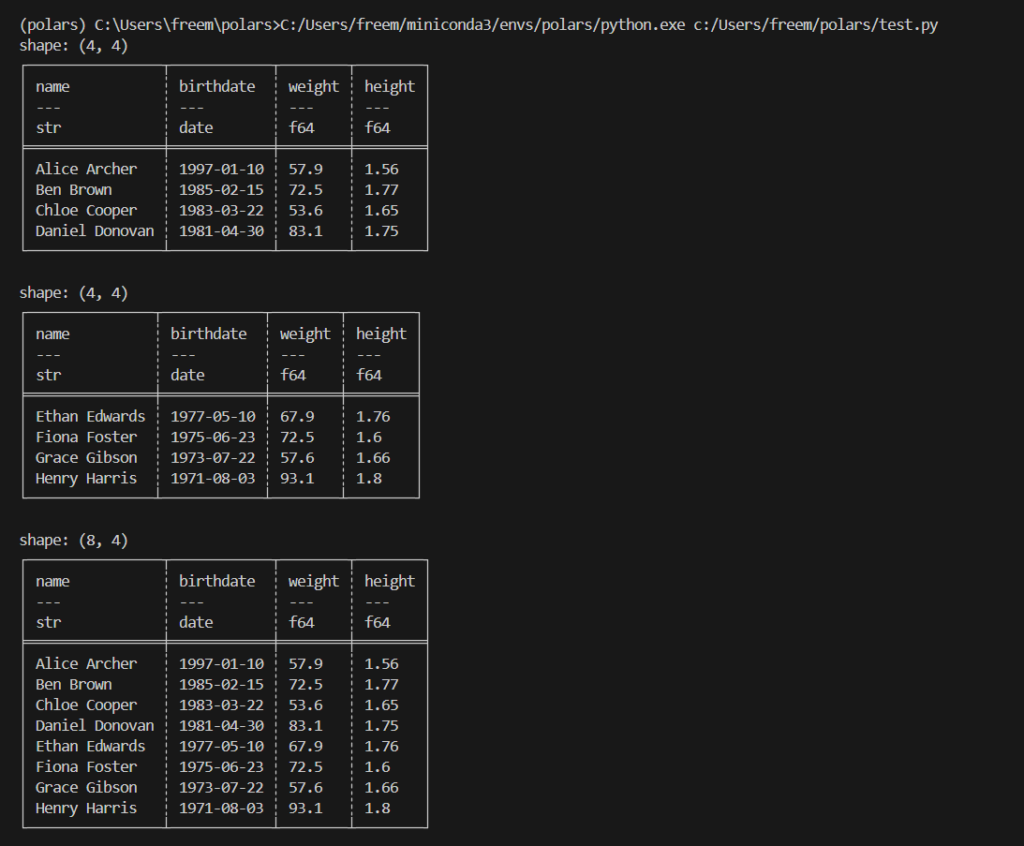
Task: Click birthdate 1983-03-22 in third table
Action: coord(221,706)
